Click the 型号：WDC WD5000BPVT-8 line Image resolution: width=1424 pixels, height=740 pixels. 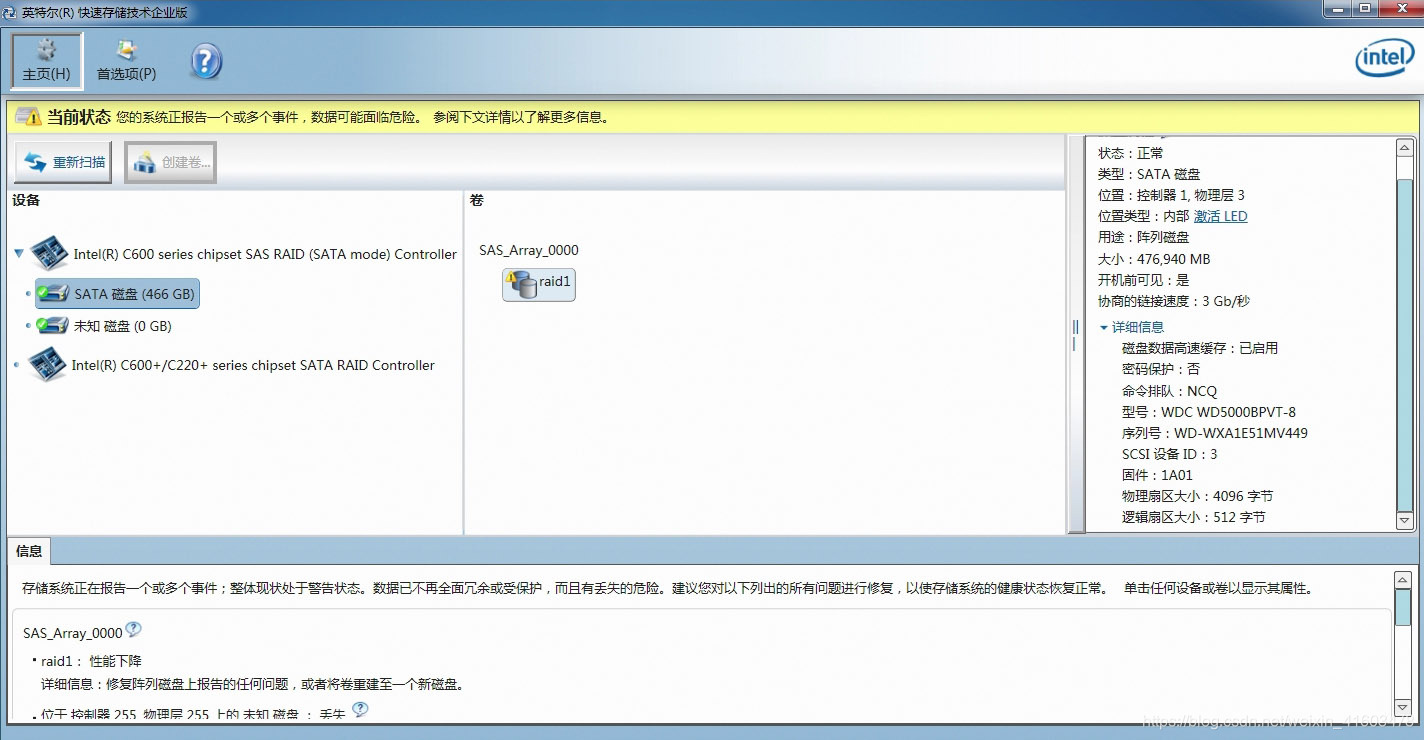(x=1209, y=412)
